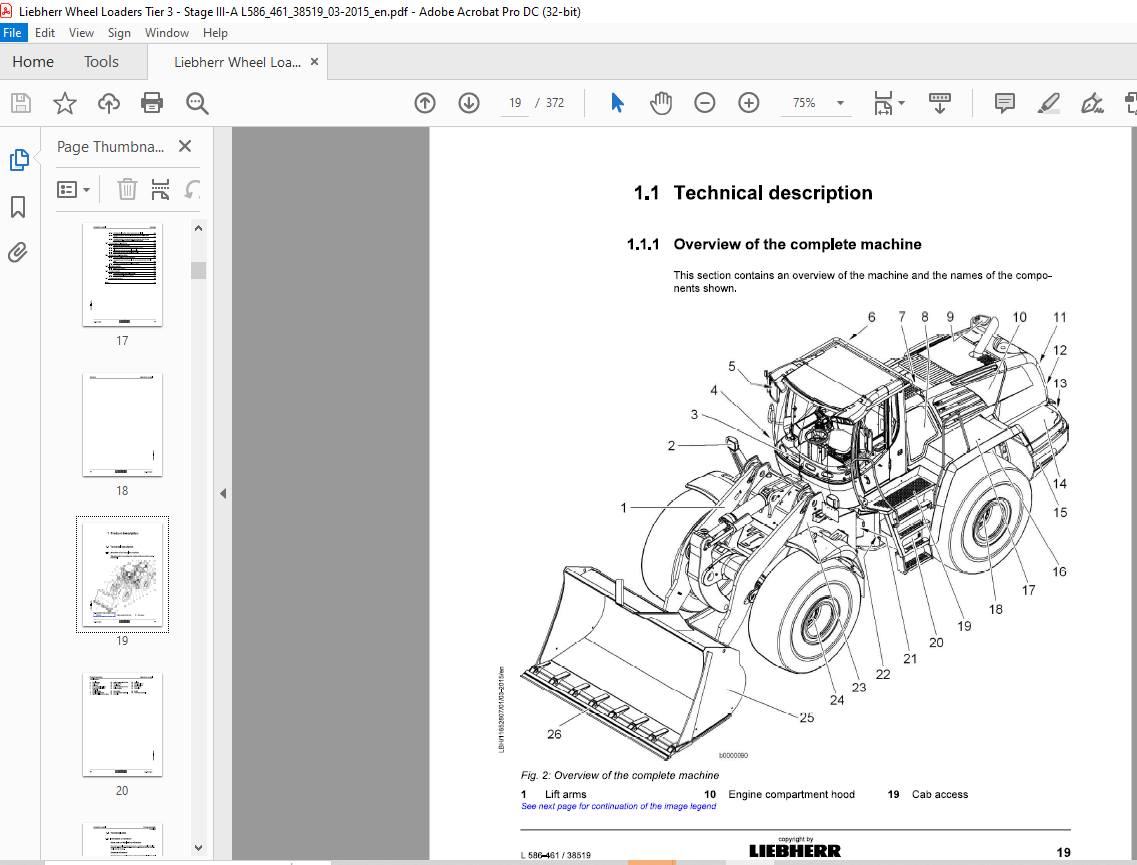Screen dimensions: 1137x865
Task: Open the sign document pen tool
Action: [x=1092, y=103]
